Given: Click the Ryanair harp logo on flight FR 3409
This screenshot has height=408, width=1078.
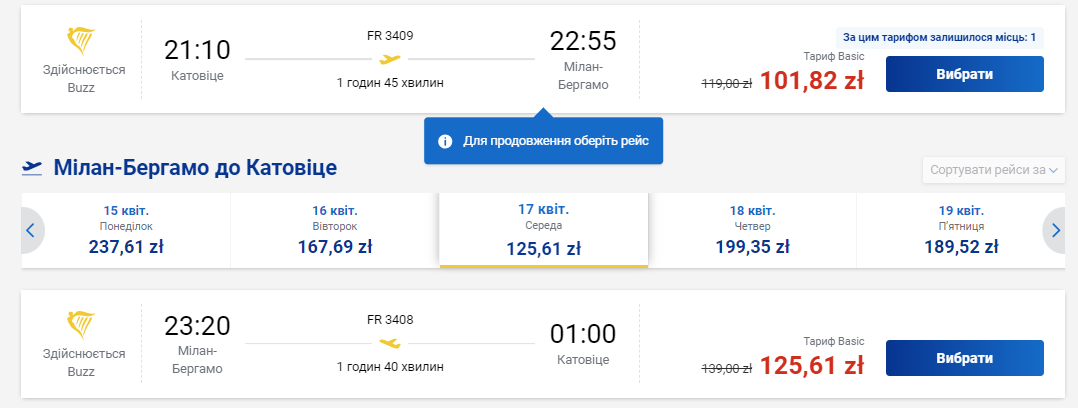Looking at the screenshot, I should pyautogui.click(x=81, y=41).
